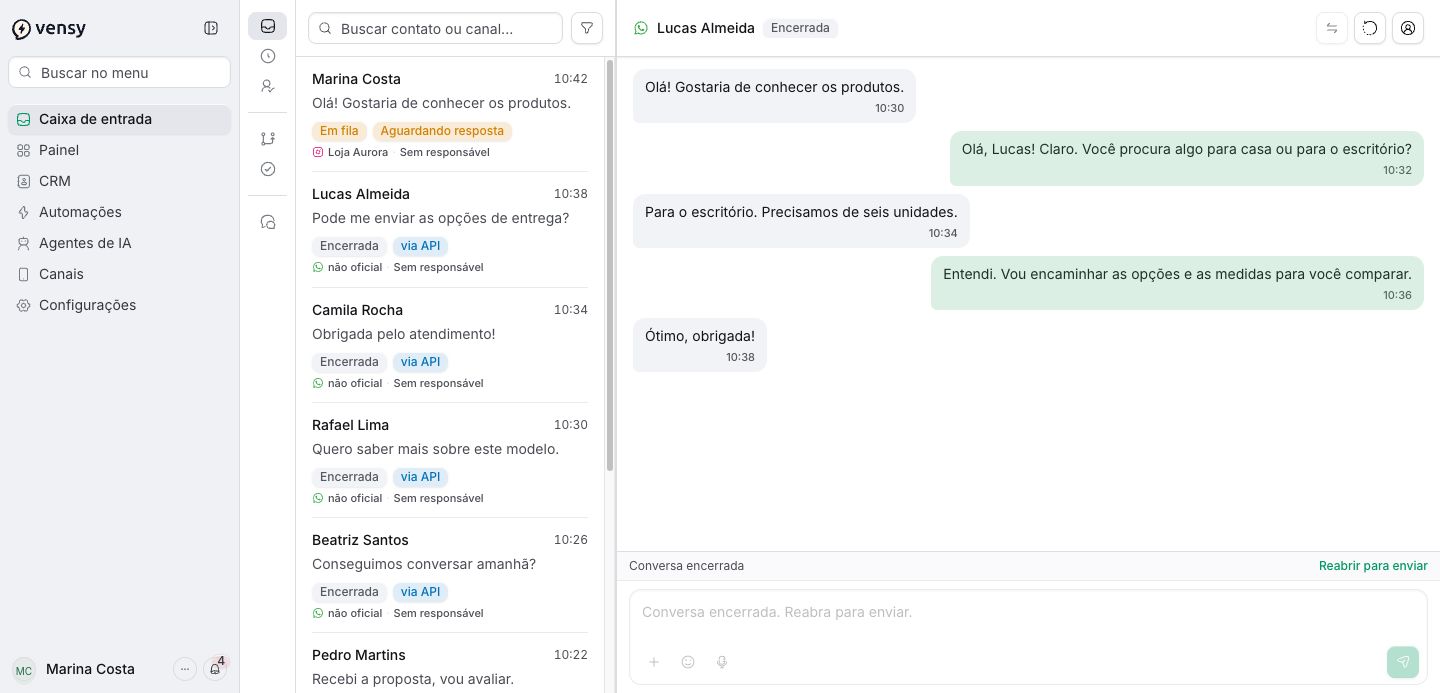The image size is (1440, 693).
Task: Show conversations assigned to me (person-check icon)
Action: tap(267, 86)
